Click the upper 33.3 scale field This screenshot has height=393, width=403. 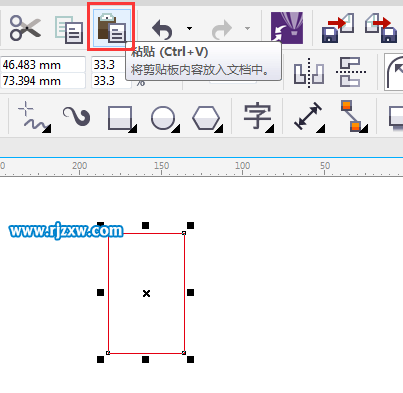point(111,64)
